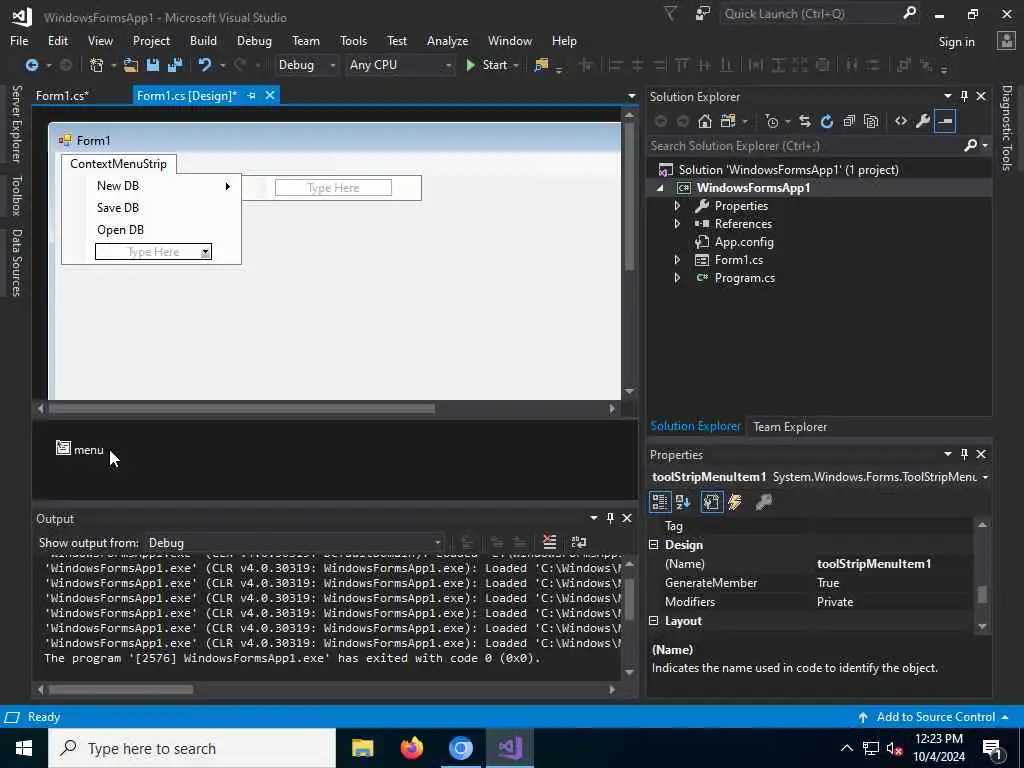Click the Pending Changes Filter clock icon

click(772, 121)
